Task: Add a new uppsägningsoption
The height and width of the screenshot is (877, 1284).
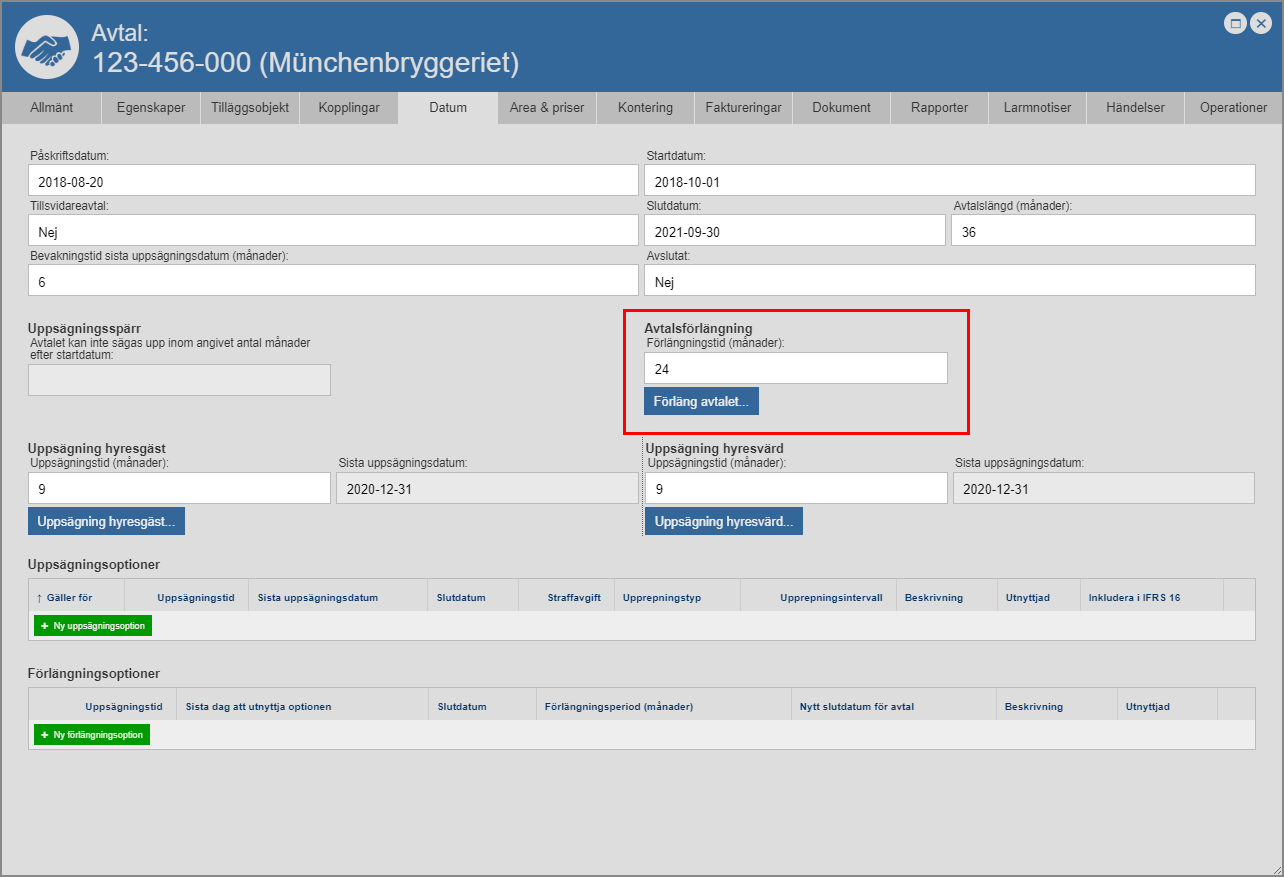Action: click(x=93, y=626)
